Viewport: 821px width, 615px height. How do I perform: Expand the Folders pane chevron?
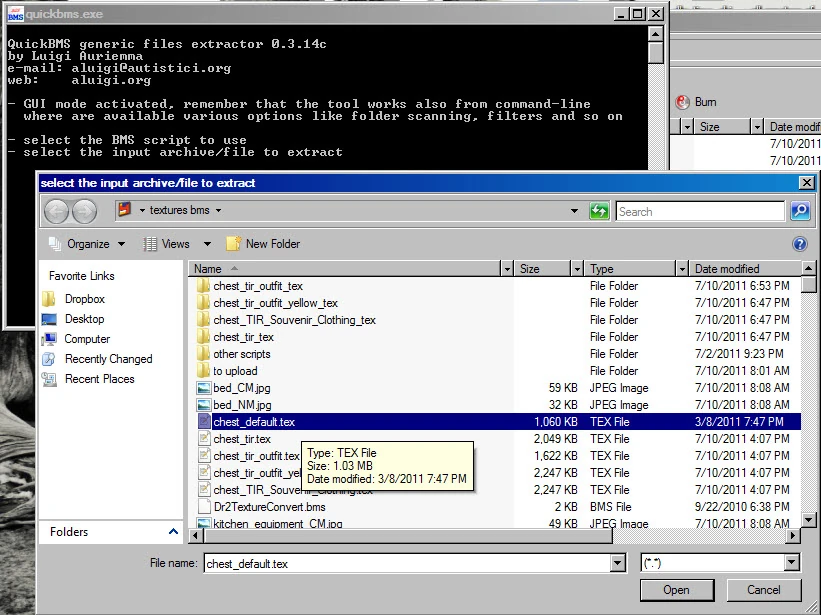[173, 532]
